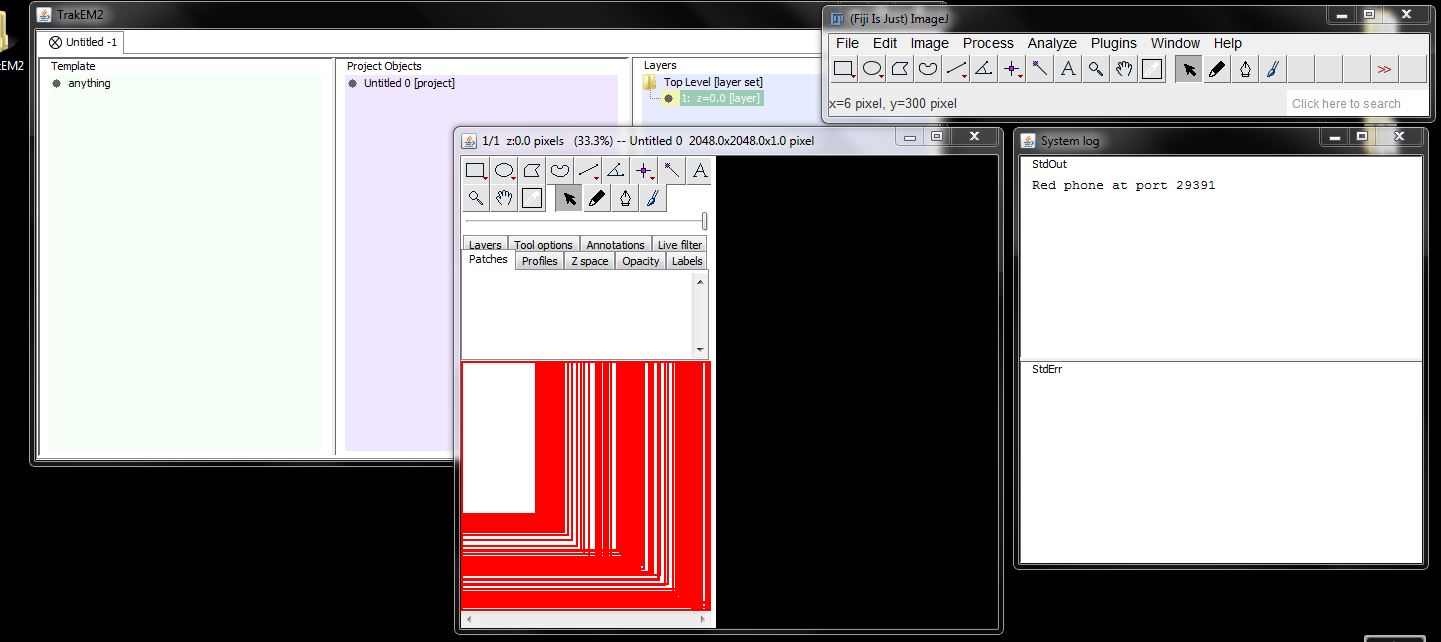Select the wand tool in ImageJ toolbar

(1039, 69)
